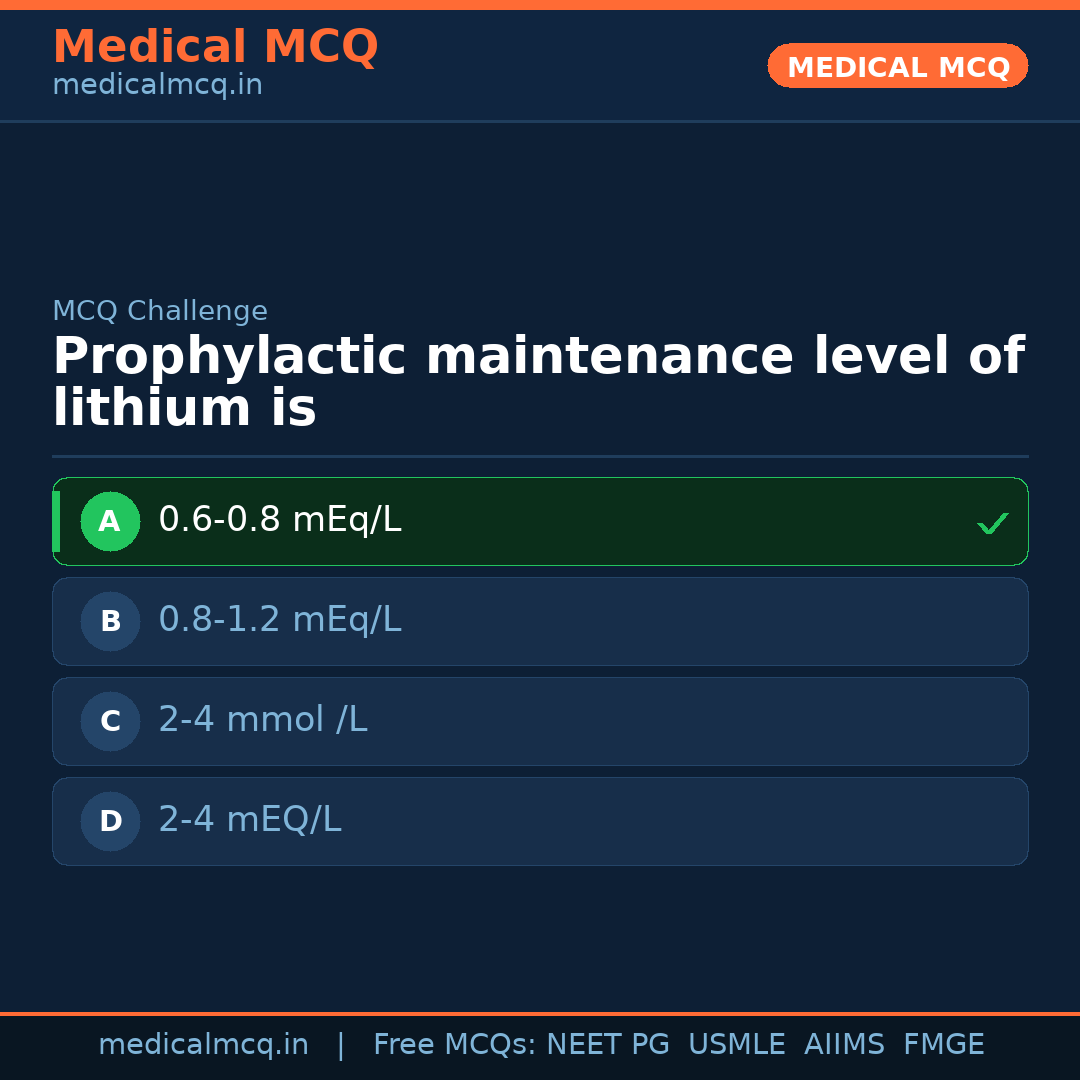Click the circular D option badge
This screenshot has width=1080, height=1080.
pyautogui.click(x=110, y=822)
